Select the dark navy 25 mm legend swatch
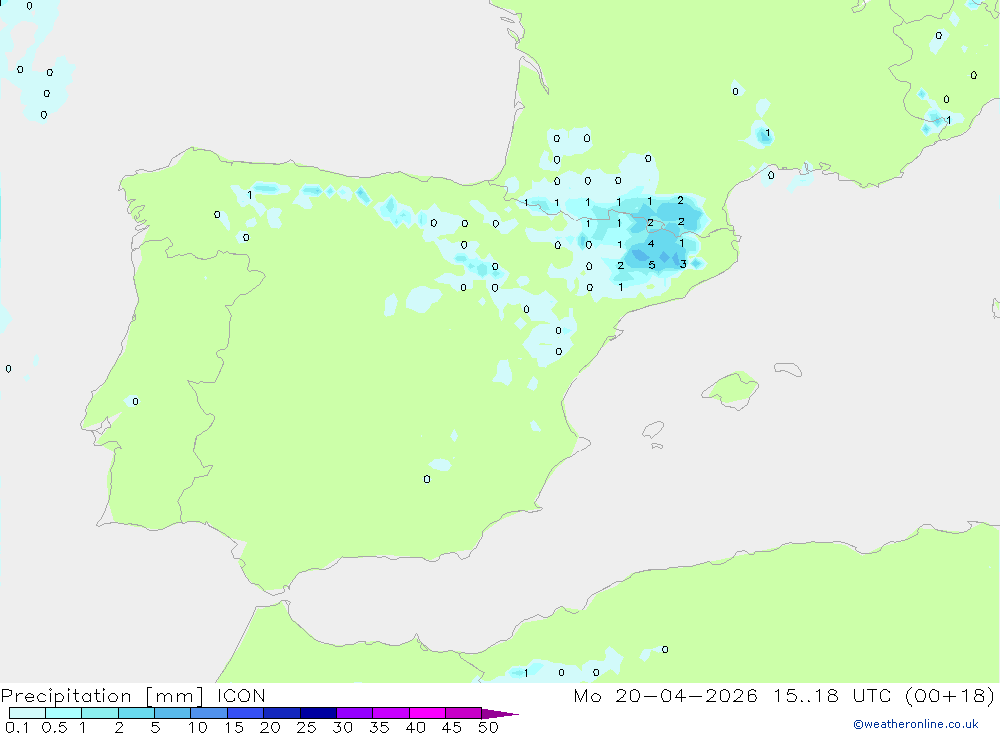Viewport: 1000px width, 733px height. [318, 713]
